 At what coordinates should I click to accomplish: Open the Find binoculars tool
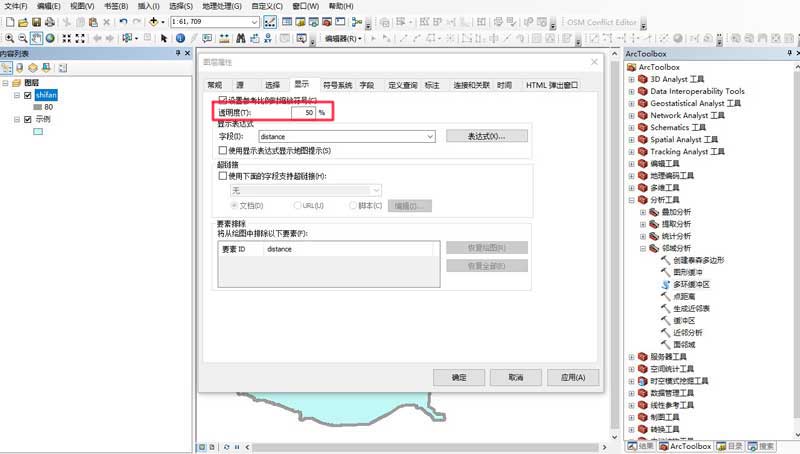(241, 38)
